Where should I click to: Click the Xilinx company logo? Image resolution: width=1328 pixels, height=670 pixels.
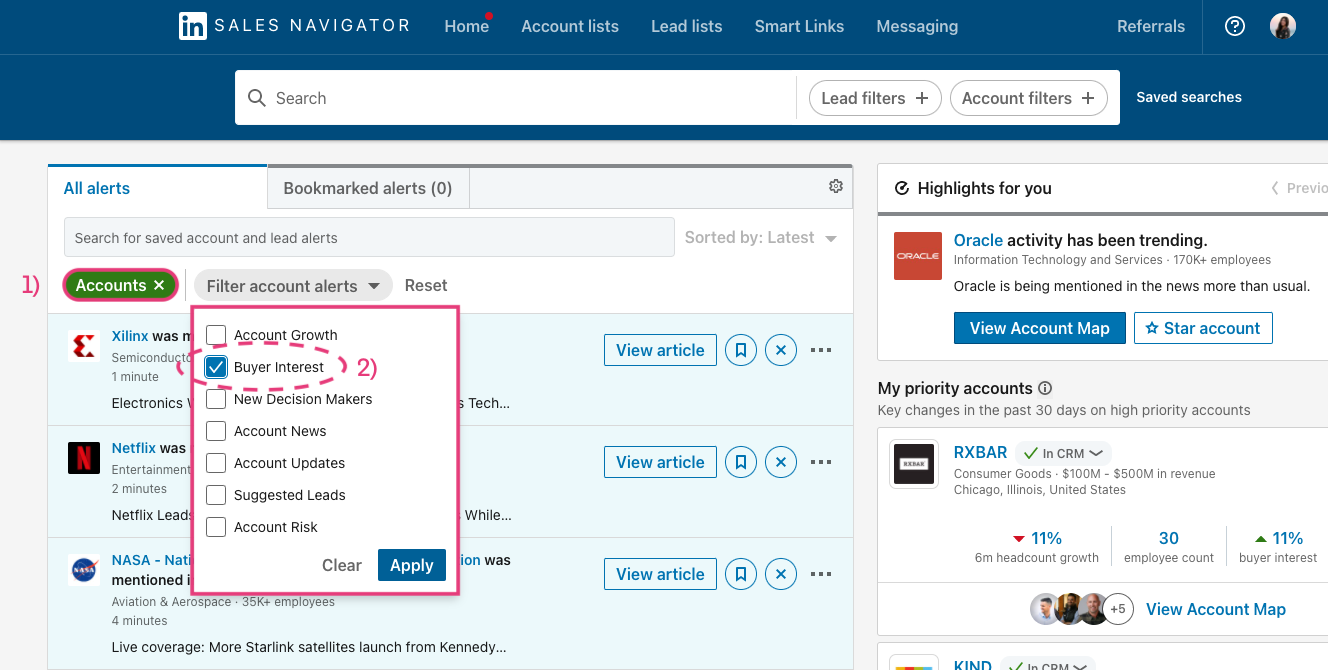coord(84,346)
